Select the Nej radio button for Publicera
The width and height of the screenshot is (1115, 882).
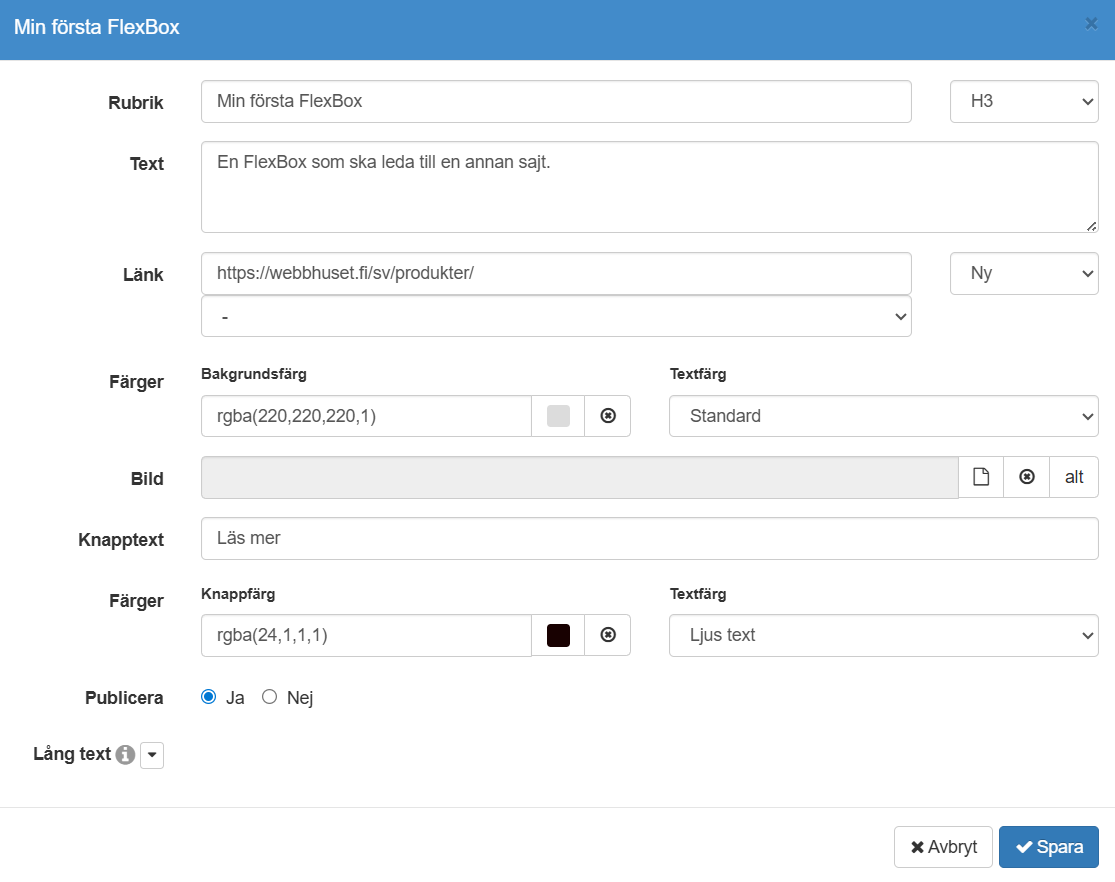point(269,697)
